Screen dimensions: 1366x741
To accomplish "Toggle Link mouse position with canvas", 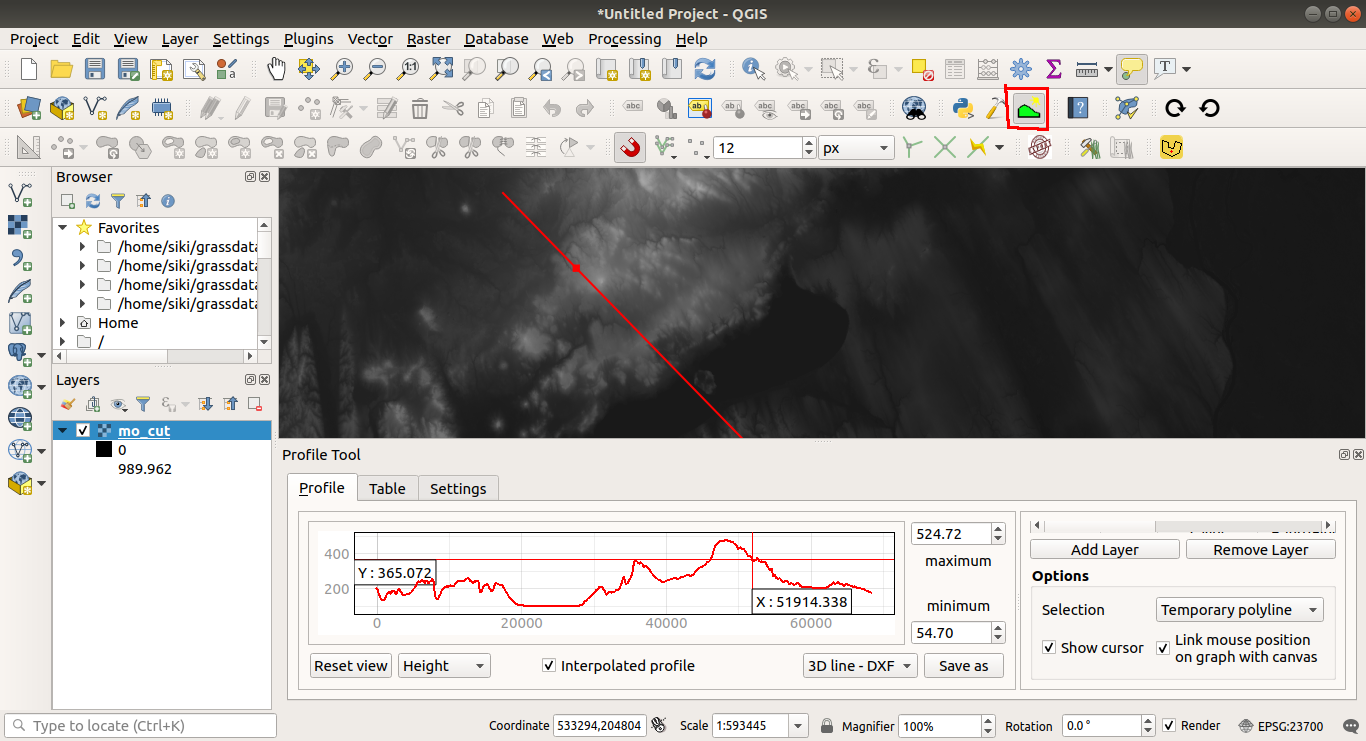I will tap(1163, 648).
